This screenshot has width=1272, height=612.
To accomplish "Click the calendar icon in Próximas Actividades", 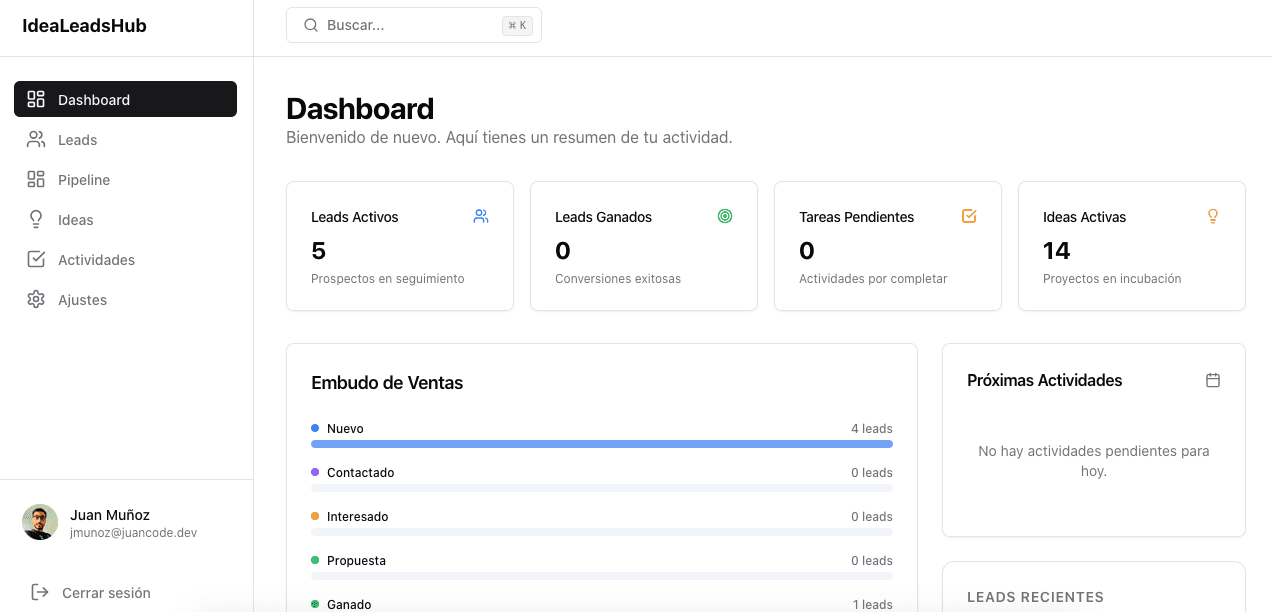I will tap(1213, 380).
